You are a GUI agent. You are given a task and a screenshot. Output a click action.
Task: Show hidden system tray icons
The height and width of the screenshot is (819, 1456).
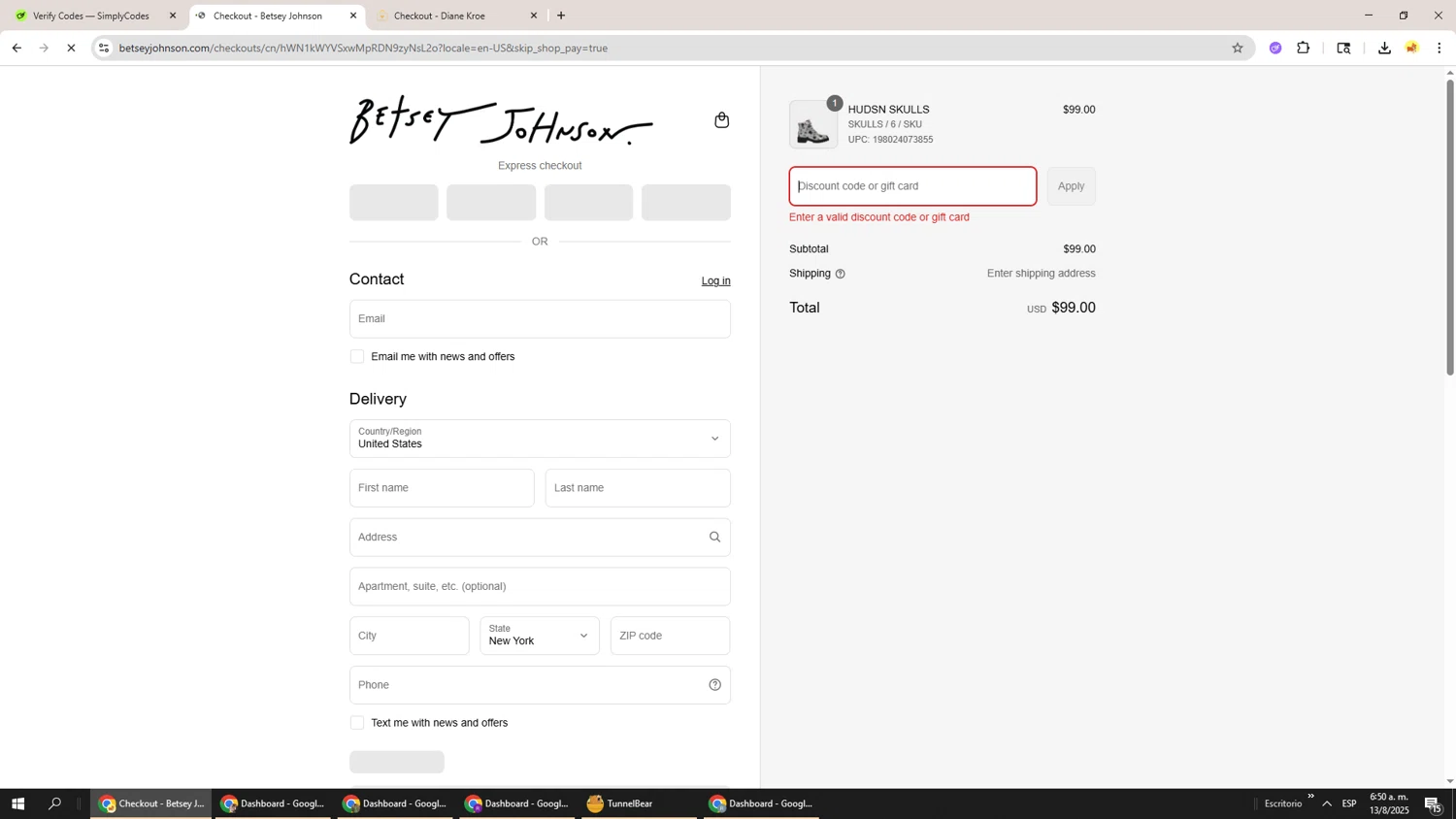1327,803
